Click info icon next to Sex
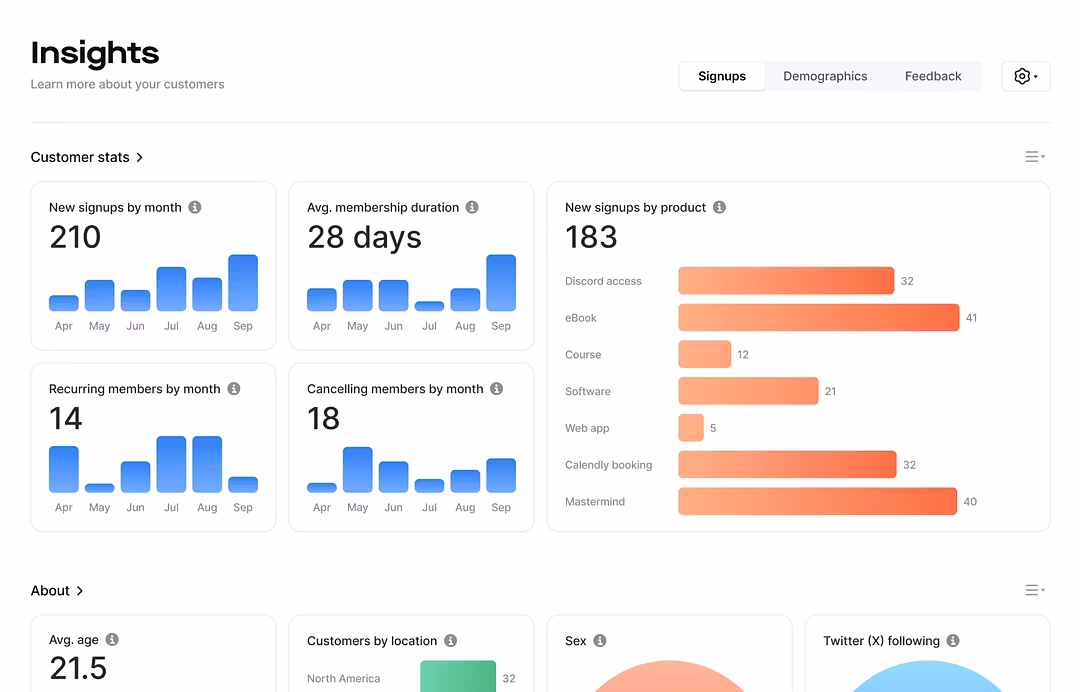1080x692 pixels. 600,641
